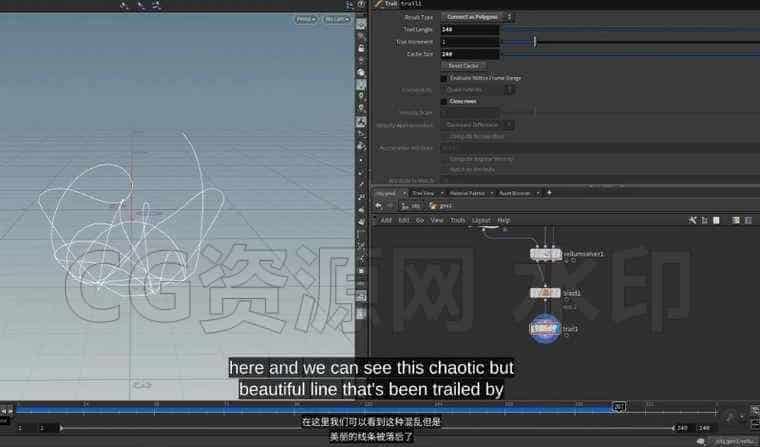Click the timeline range slider left handle
The image size is (760, 447).
point(61,428)
